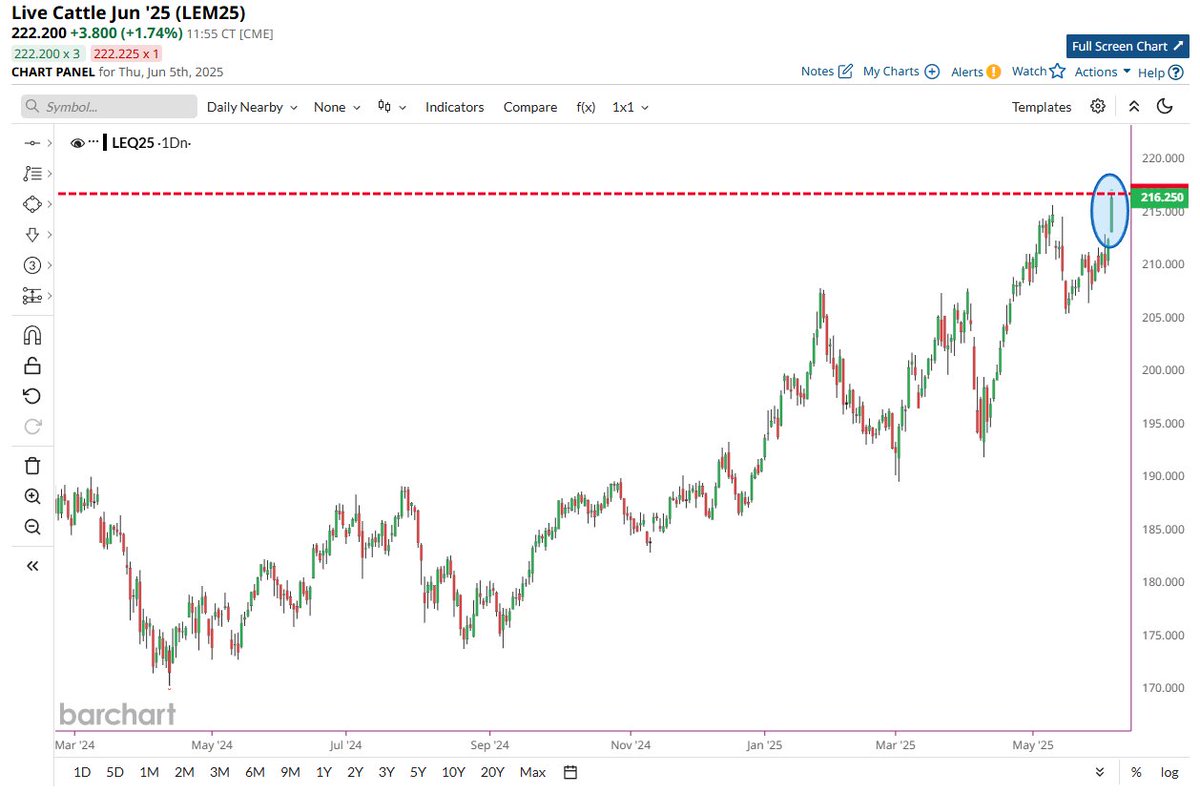Select the line drawing tool
Screen dimensions: 1200x794
(31, 143)
